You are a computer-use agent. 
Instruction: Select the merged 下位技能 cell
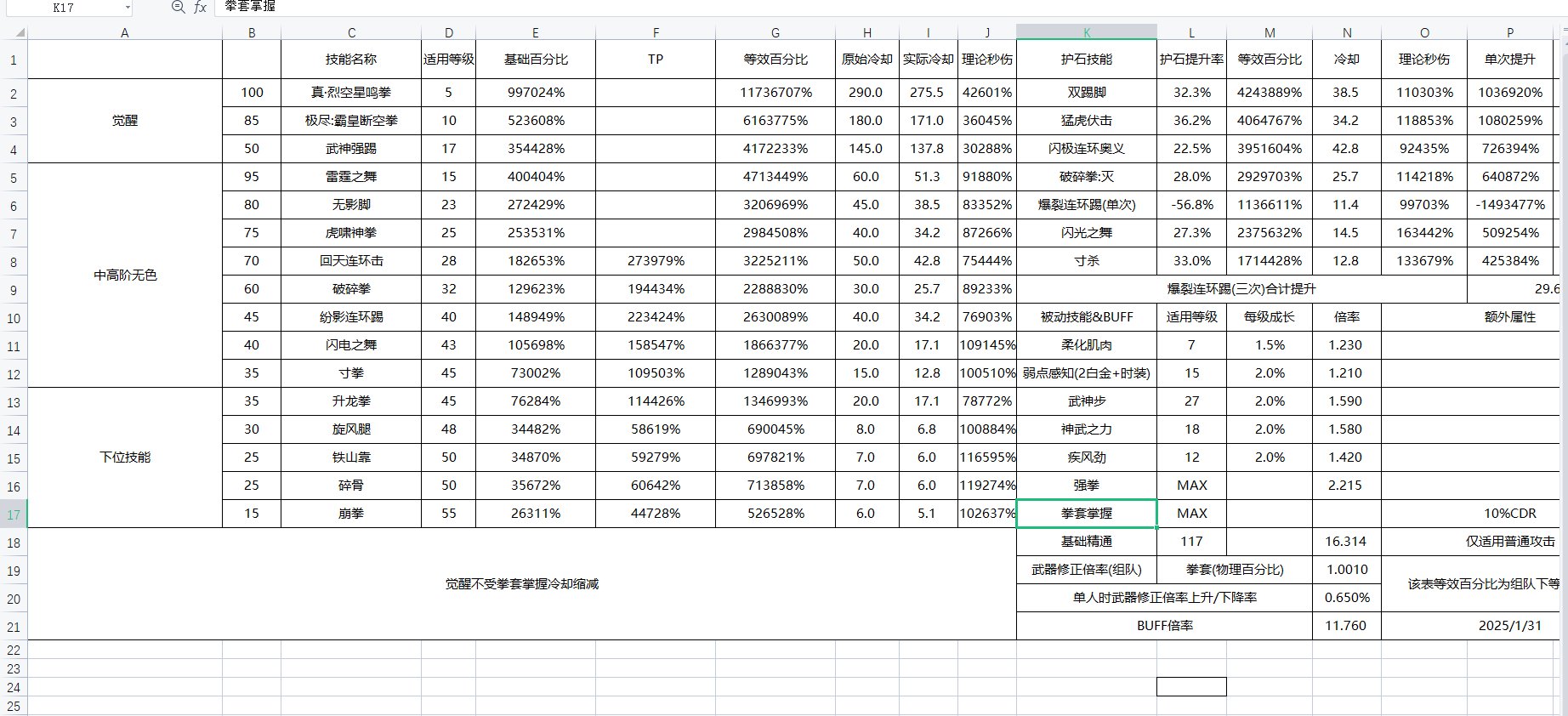pos(125,457)
